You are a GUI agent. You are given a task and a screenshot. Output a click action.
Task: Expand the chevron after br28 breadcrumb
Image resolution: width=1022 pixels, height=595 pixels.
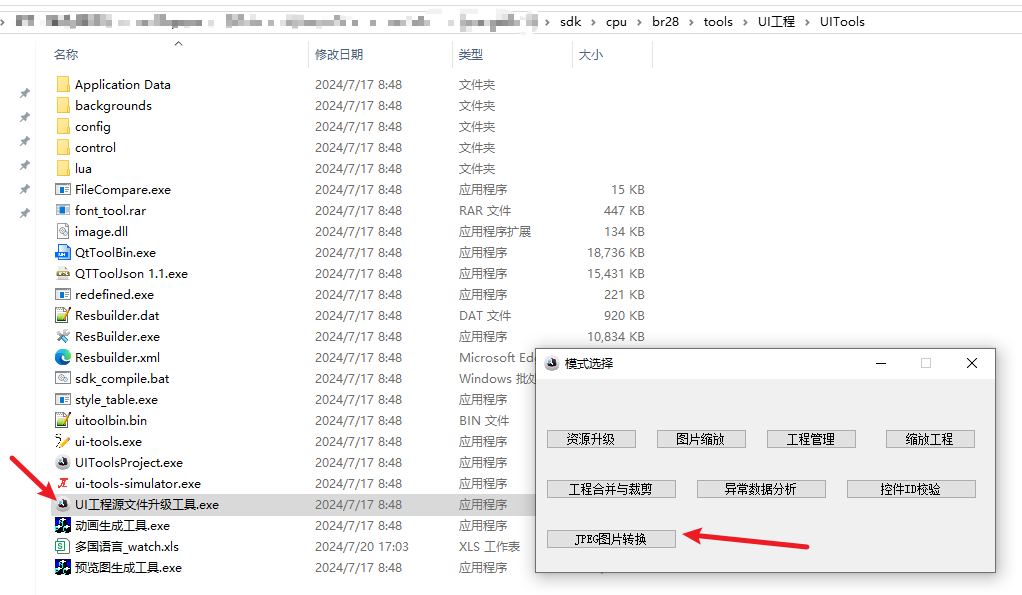click(x=691, y=22)
